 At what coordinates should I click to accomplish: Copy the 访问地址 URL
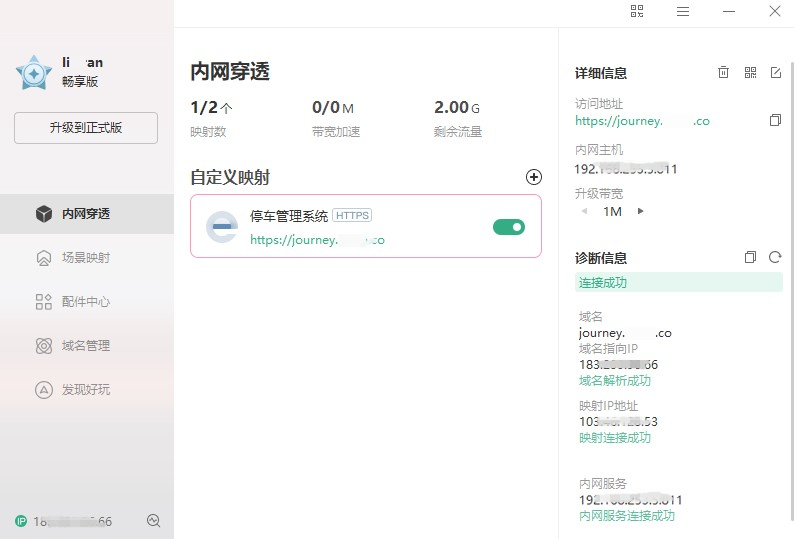[x=775, y=121]
